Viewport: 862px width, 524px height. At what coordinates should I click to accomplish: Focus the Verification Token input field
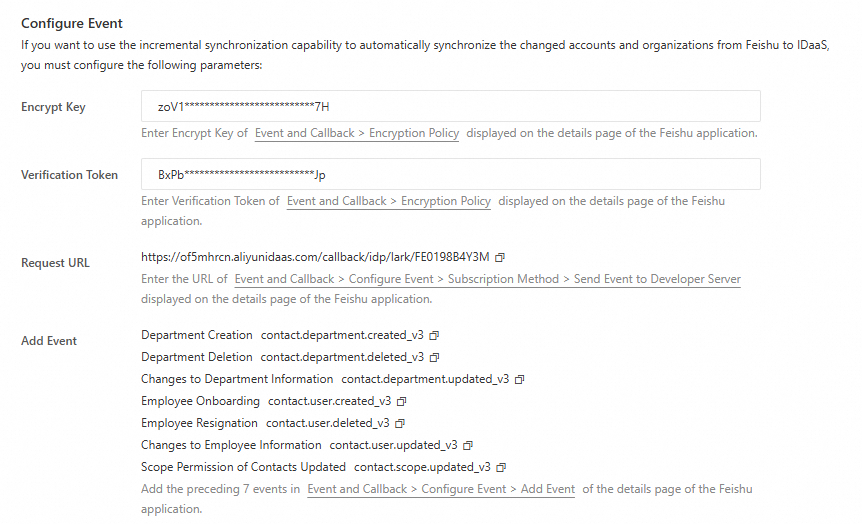pos(450,174)
